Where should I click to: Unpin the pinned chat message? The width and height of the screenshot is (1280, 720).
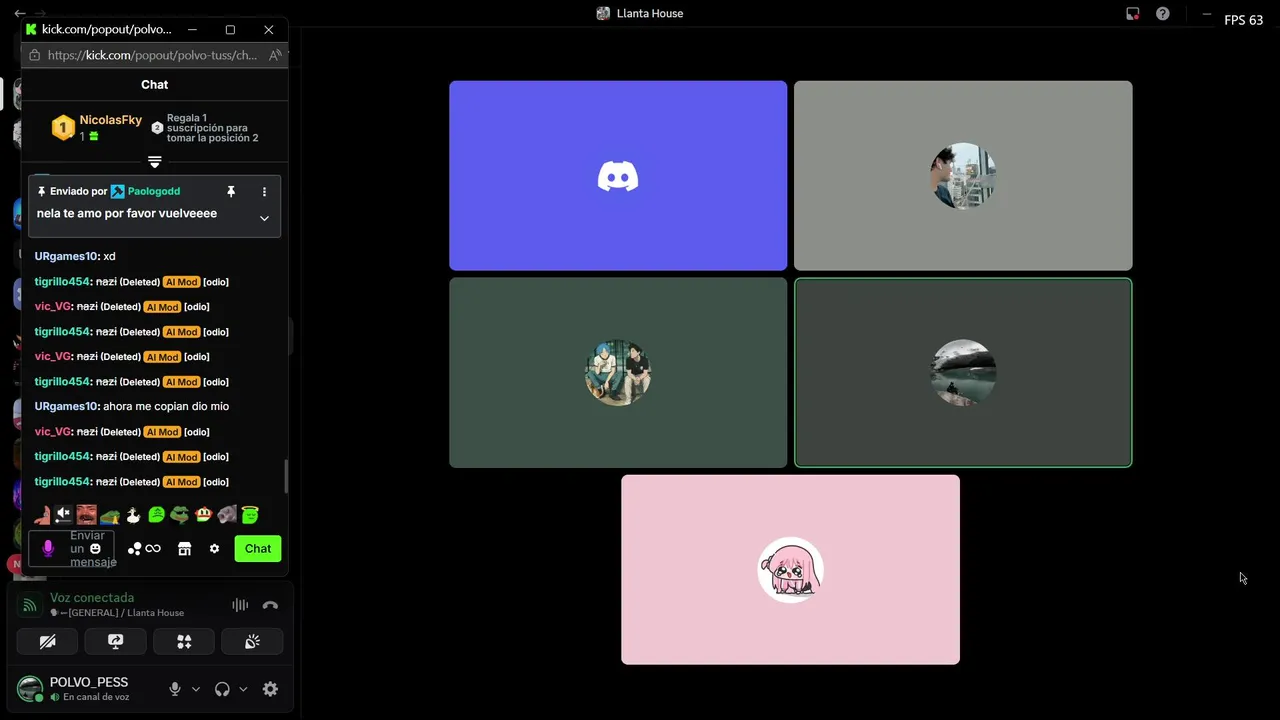(231, 191)
